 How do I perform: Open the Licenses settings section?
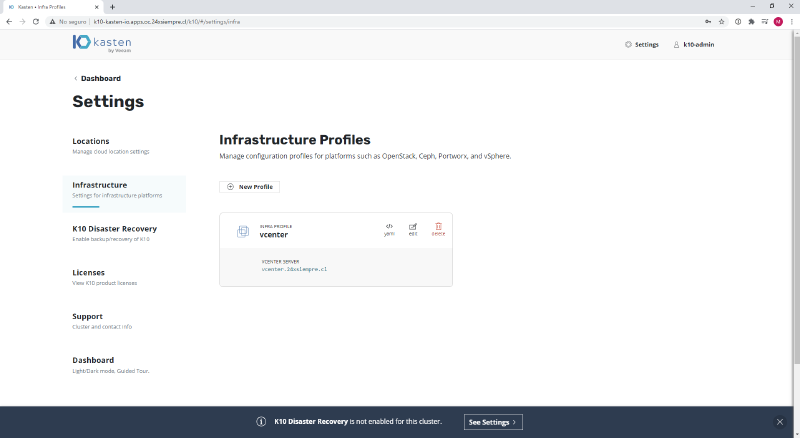point(105,277)
